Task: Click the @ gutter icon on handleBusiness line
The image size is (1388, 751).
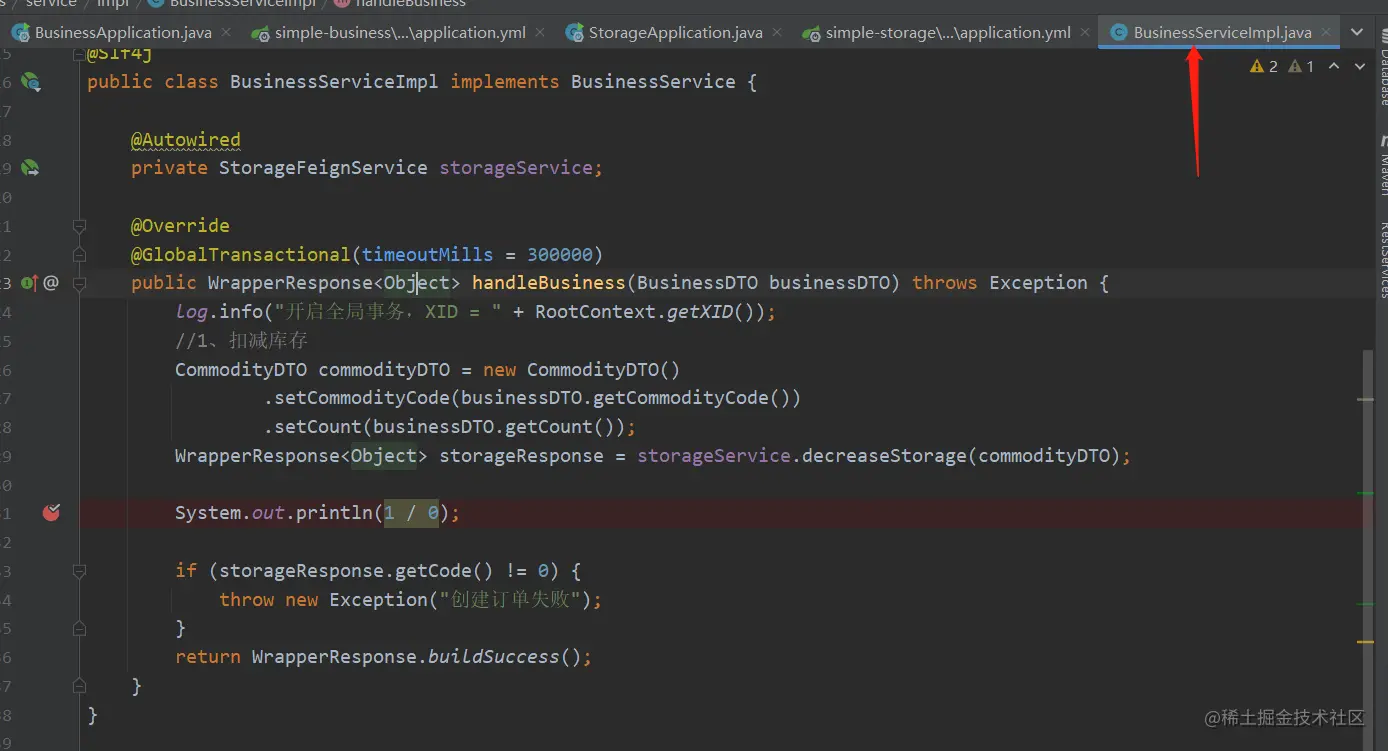Action: point(51,283)
